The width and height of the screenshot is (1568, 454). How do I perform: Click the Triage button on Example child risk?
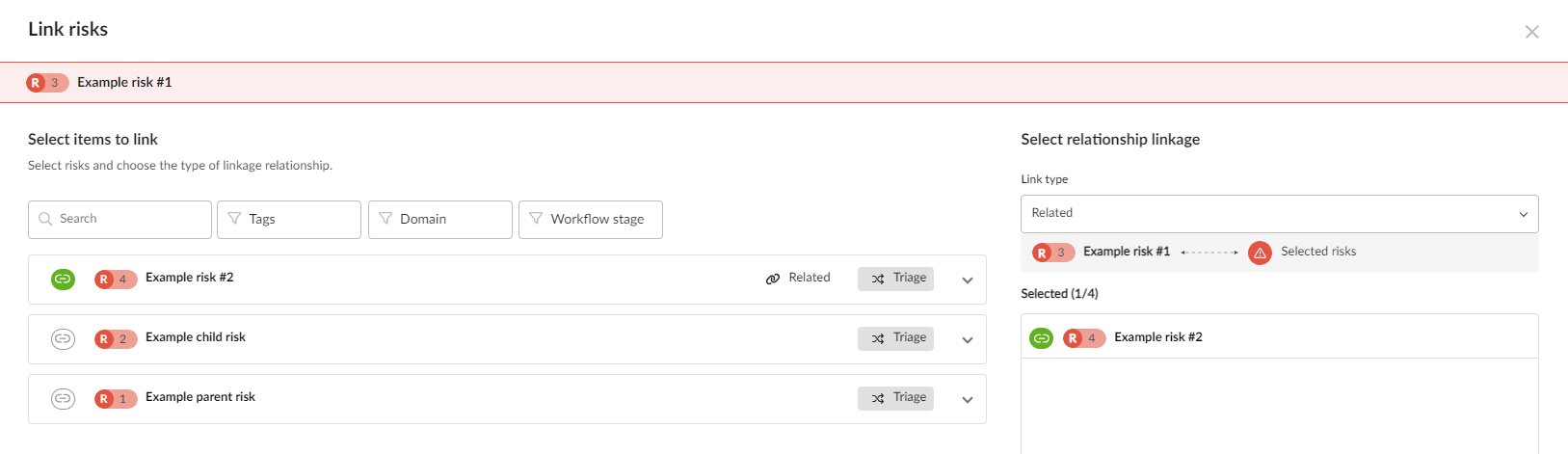point(895,338)
